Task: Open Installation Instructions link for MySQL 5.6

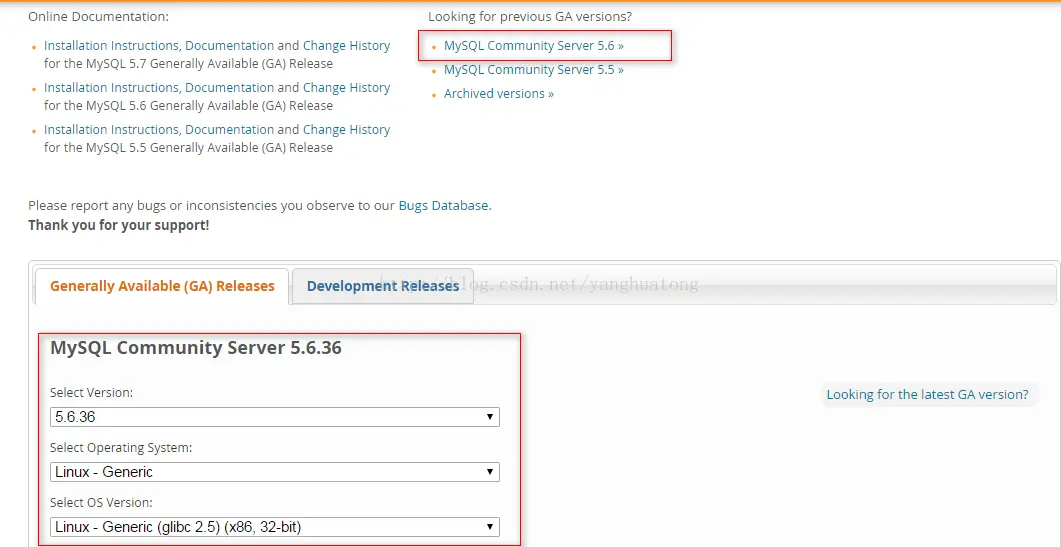Action: 112,87
